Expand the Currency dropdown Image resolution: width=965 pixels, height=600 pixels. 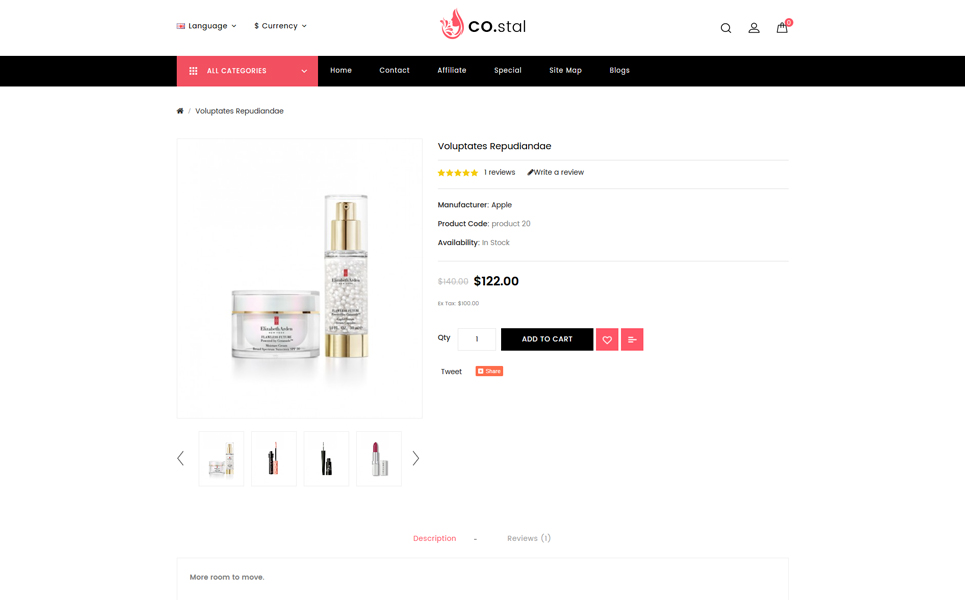(x=281, y=26)
